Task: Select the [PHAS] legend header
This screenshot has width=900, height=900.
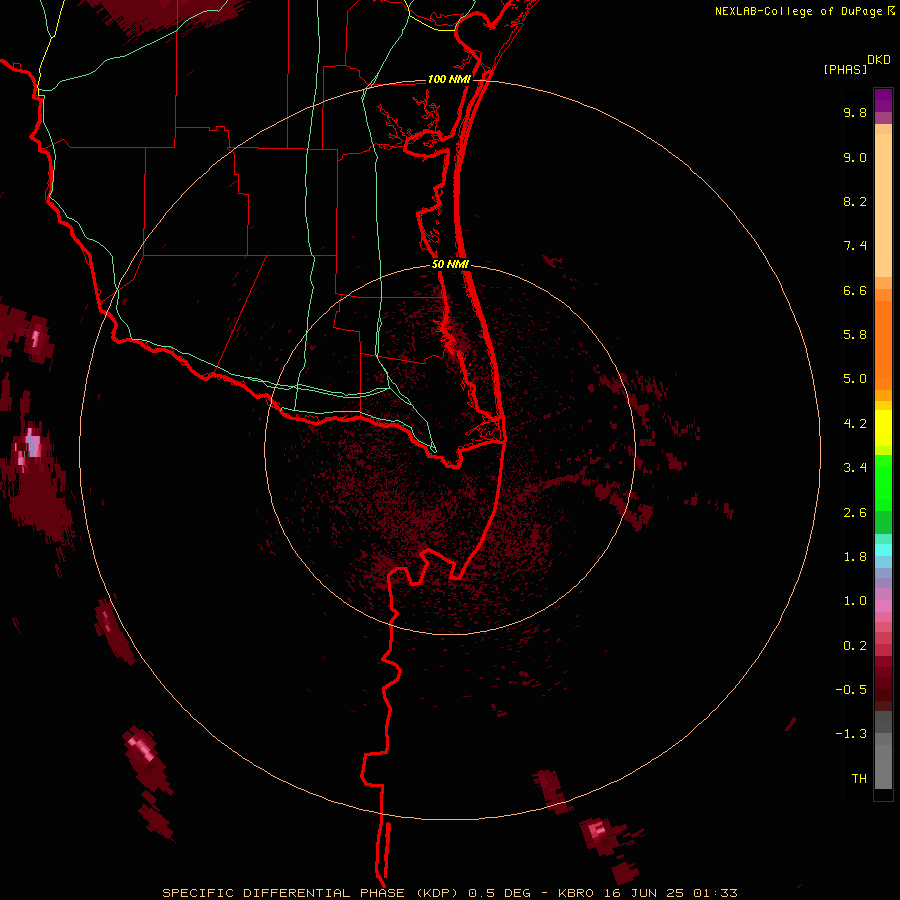Action: (x=845, y=69)
